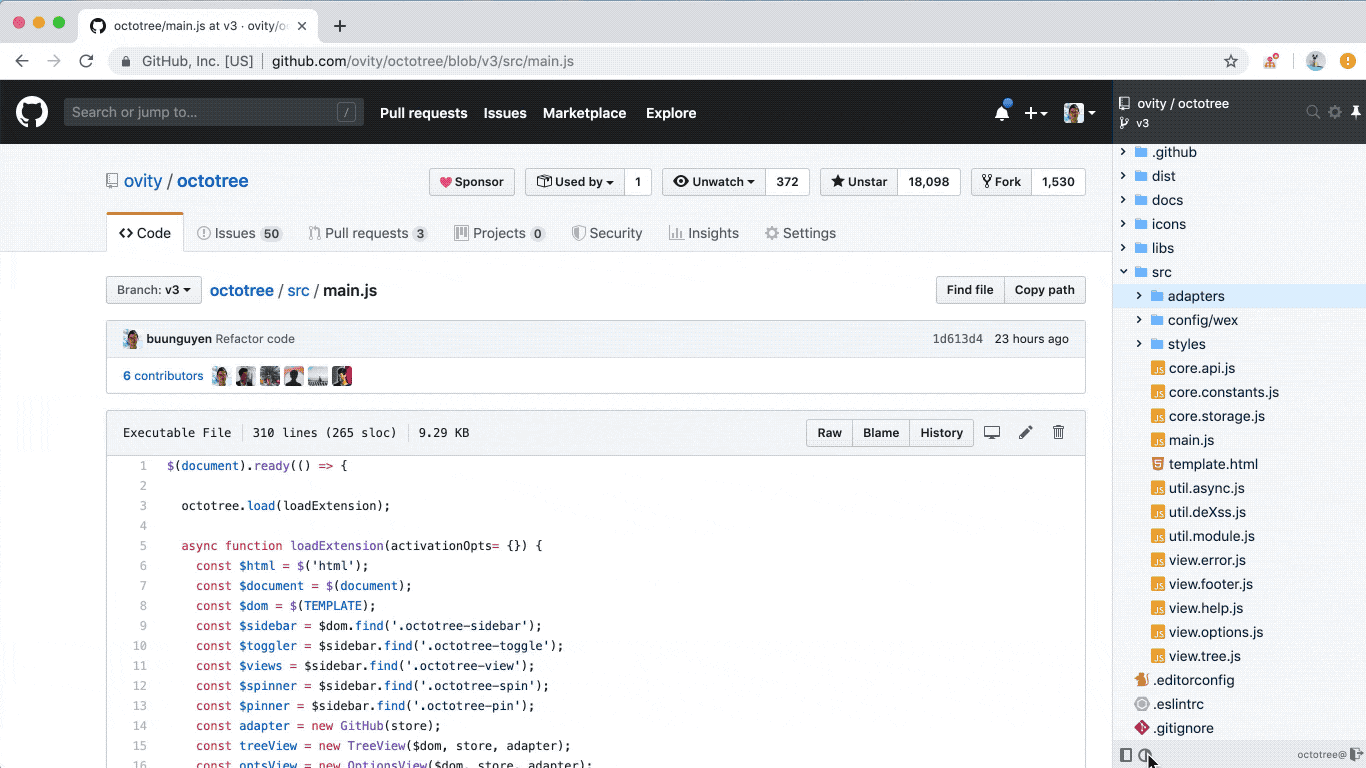Toggle Octotree dark mode half-circle icon
Image resolution: width=1366 pixels, height=768 pixels.
coord(1146,755)
